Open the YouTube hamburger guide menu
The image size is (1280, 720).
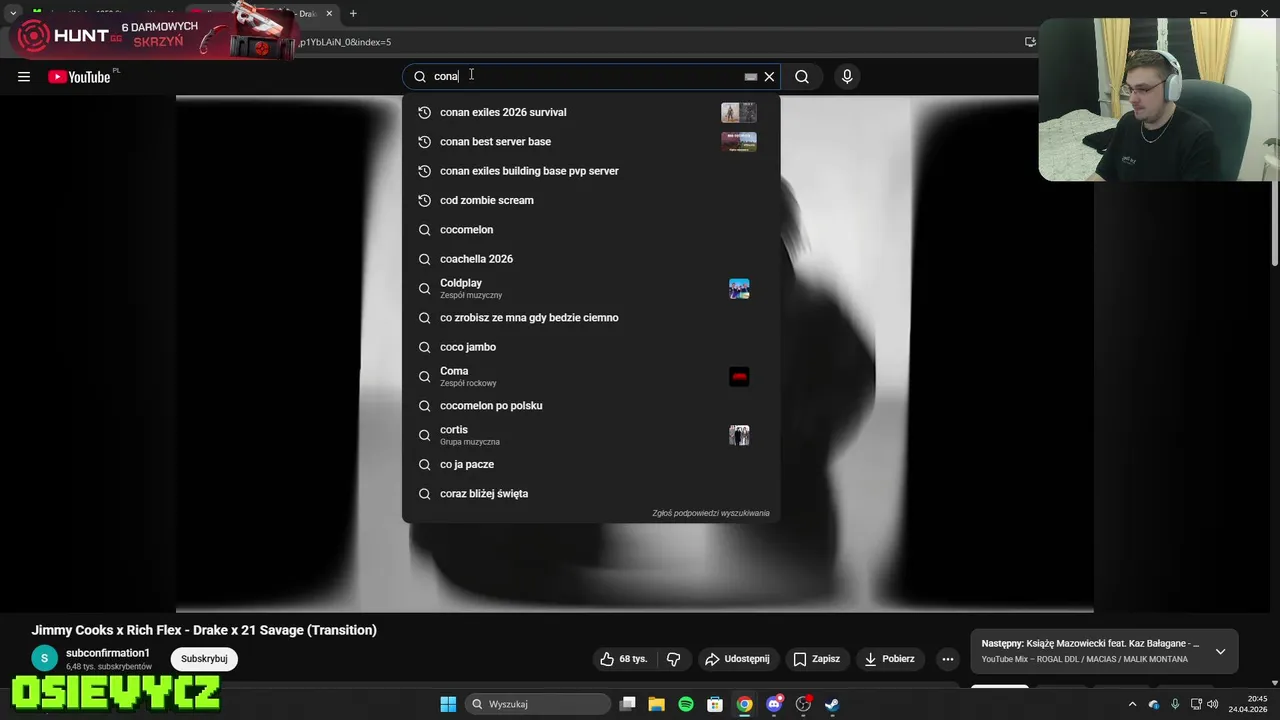(24, 77)
